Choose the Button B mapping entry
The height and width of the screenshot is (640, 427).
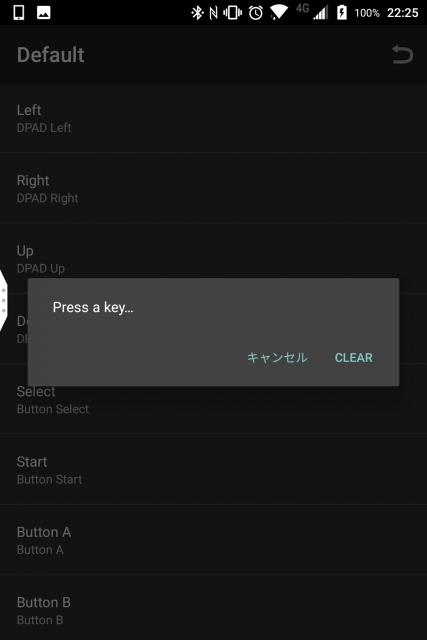(x=214, y=608)
